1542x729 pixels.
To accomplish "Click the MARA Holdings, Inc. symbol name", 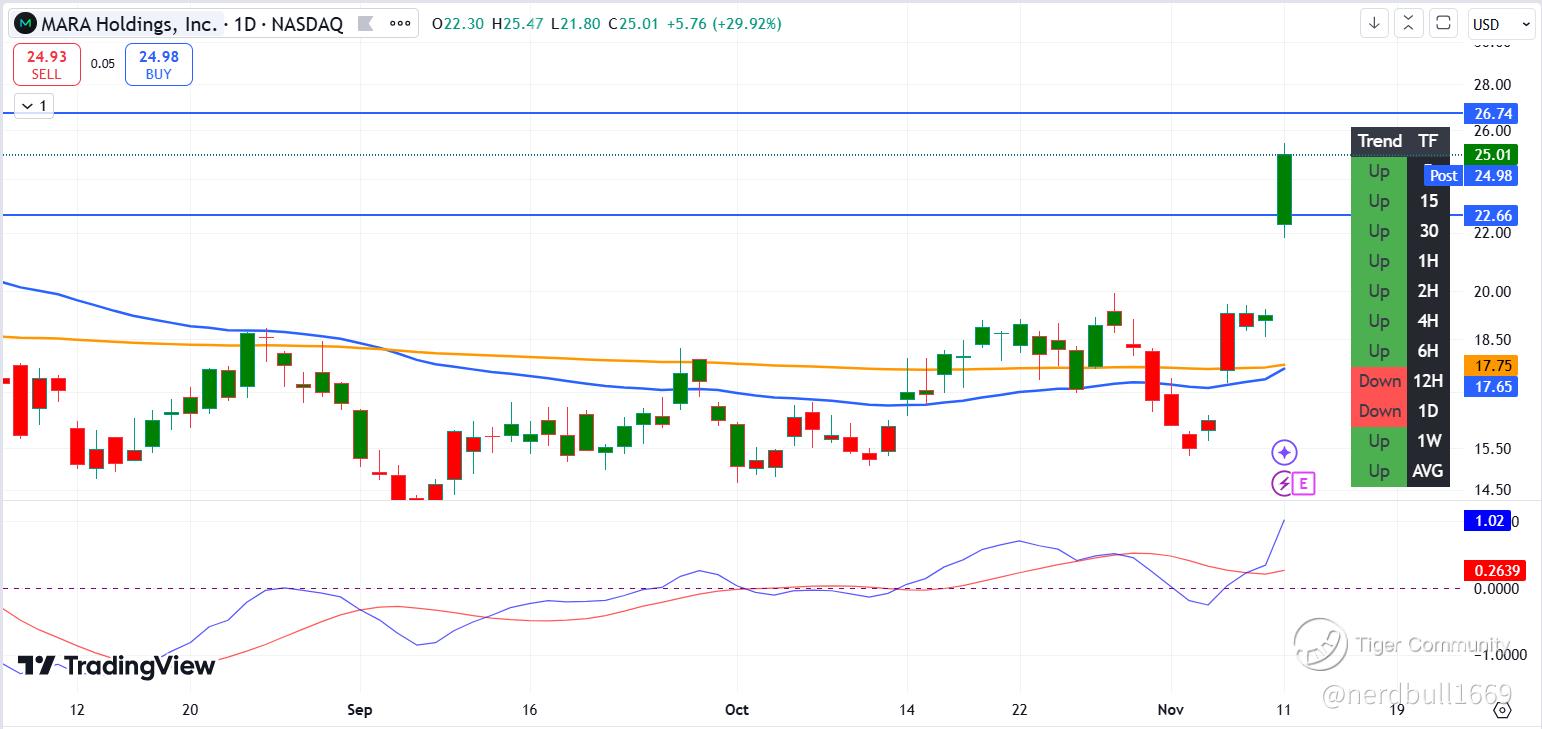I will coord(131,24).
